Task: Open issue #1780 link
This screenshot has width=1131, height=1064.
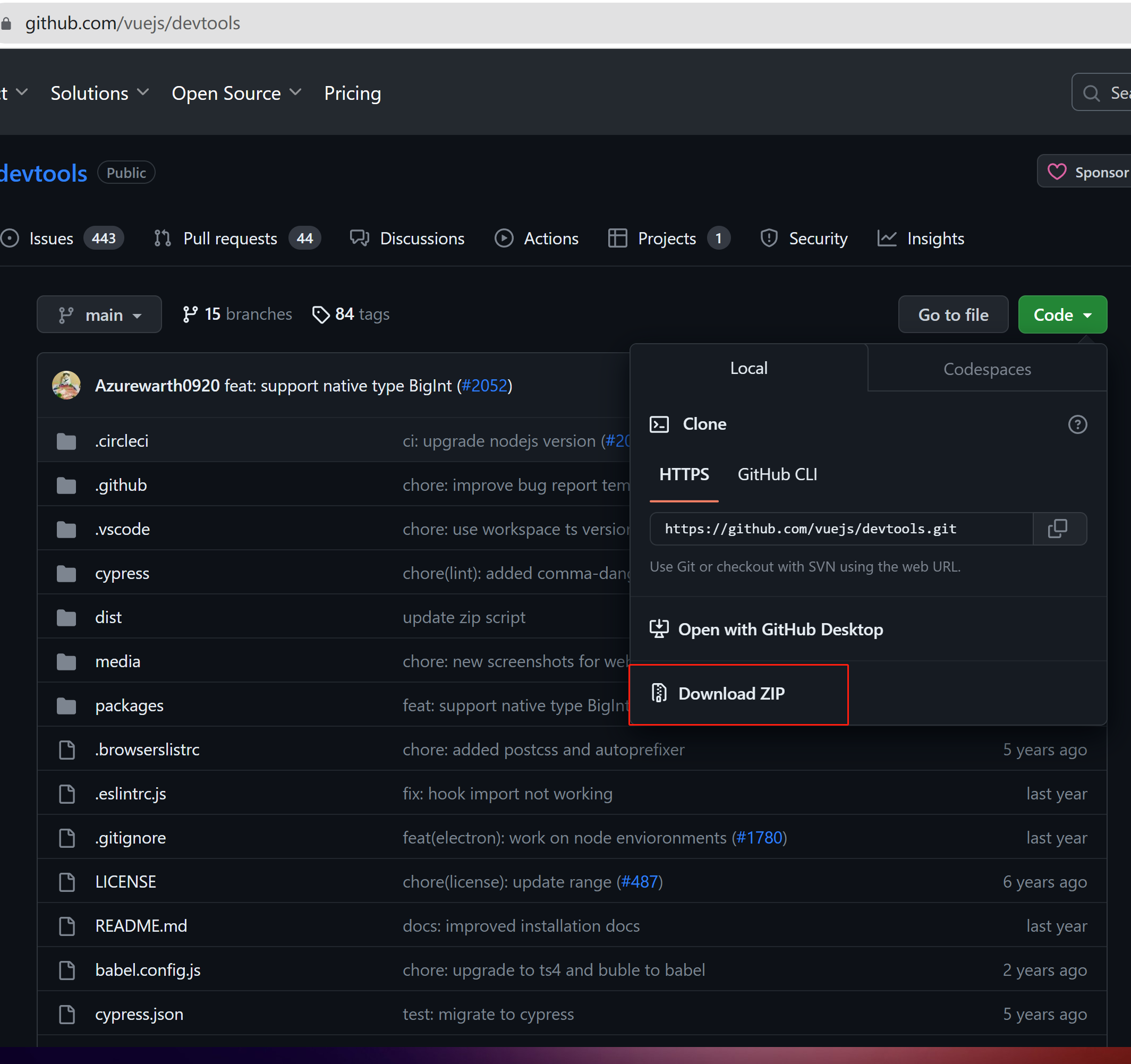Action: click(759, 838)
